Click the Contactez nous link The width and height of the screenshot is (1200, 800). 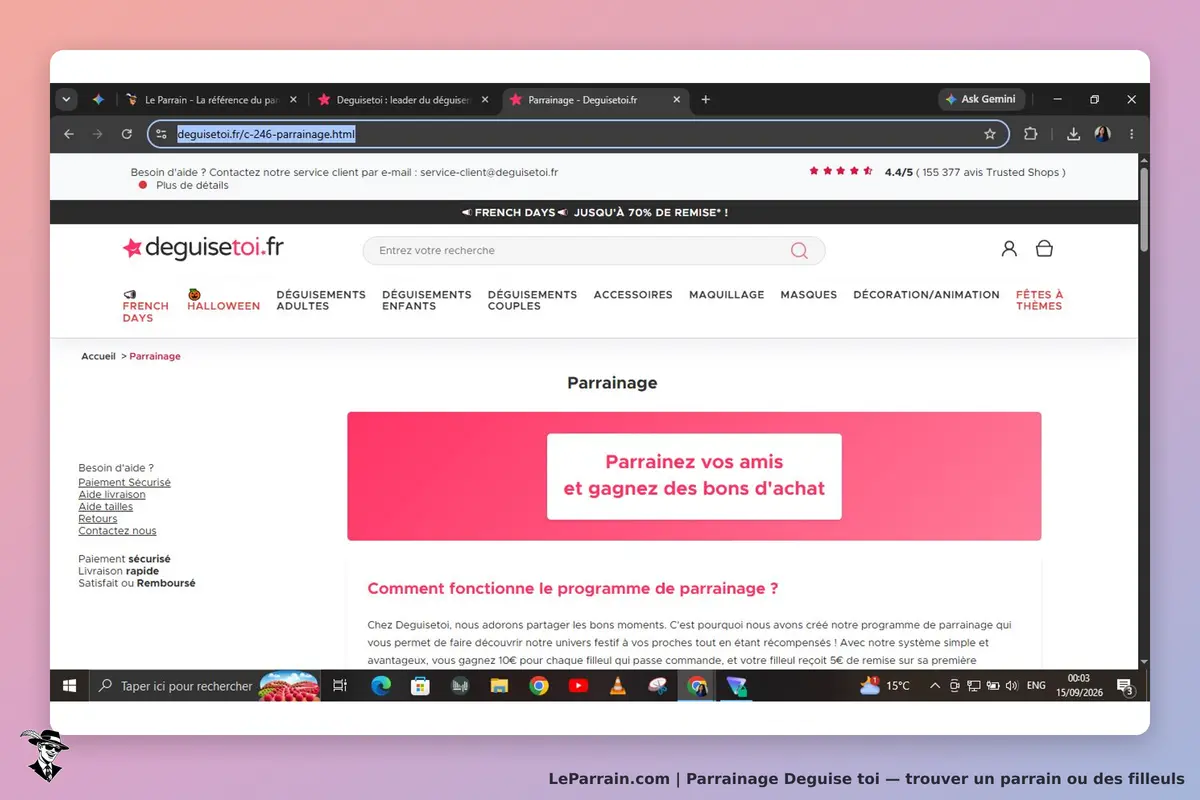point(117,531)
